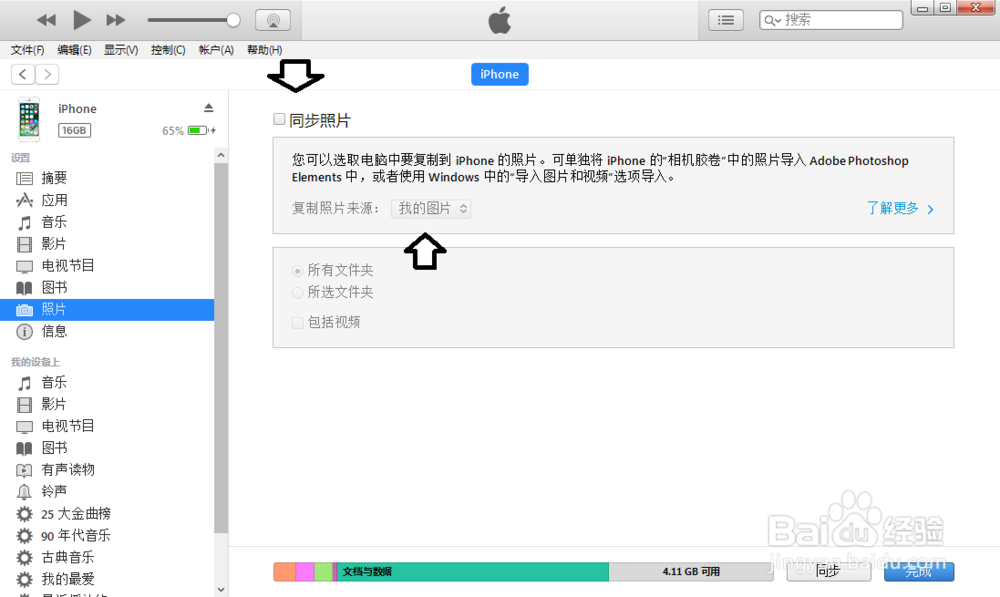This screenshot has width=1000, height=597.
Task: Open the 编辑(E) menu
Action: click(x=74, y=50)
